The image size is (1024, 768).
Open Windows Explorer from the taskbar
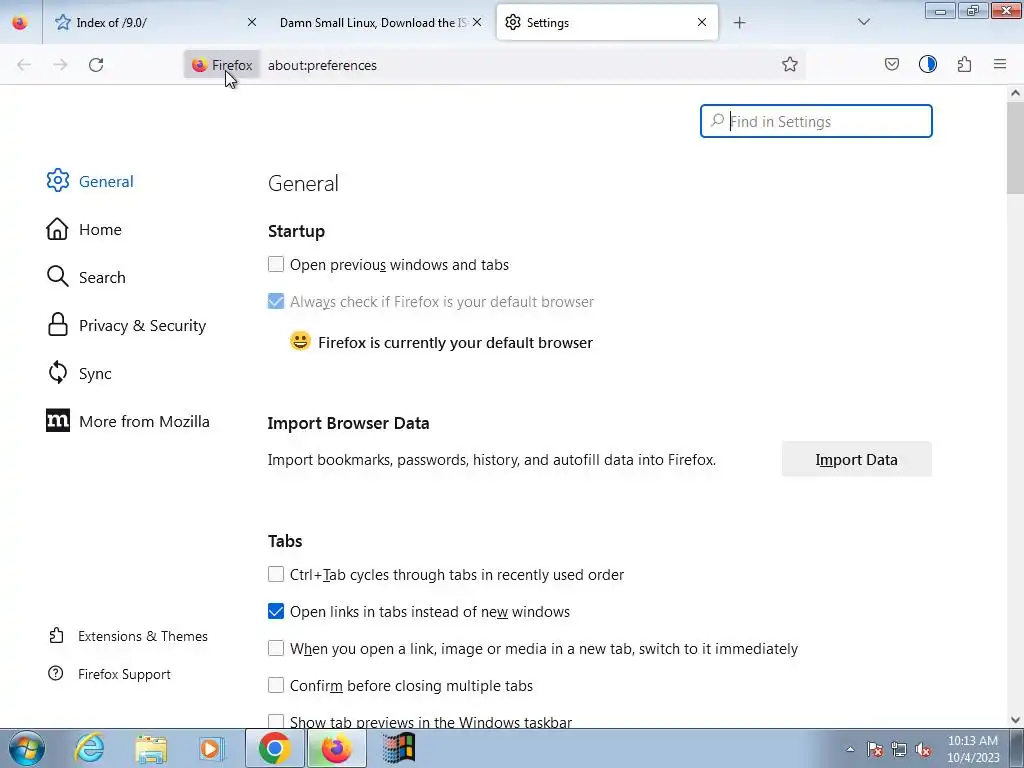tap(151, 748)
